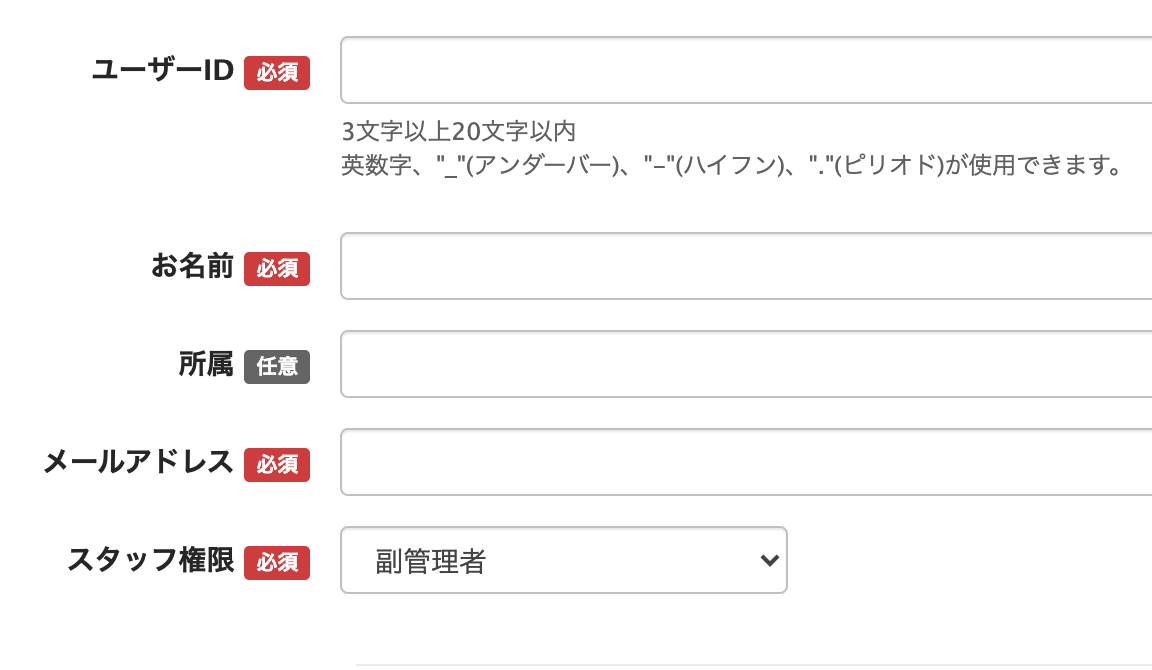
Task: Click the 英数字 allowed characters help text
Action: click(x=730, y=165)
